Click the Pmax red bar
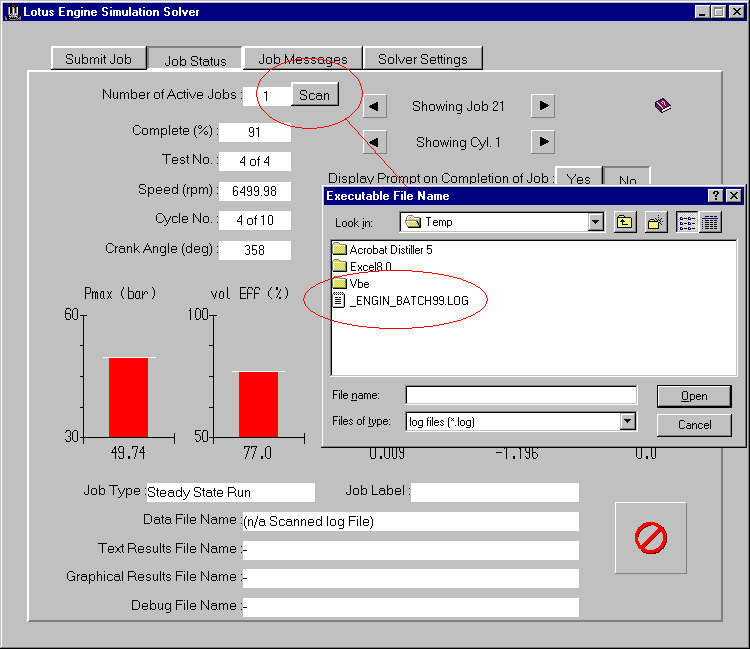 [128, 397]
